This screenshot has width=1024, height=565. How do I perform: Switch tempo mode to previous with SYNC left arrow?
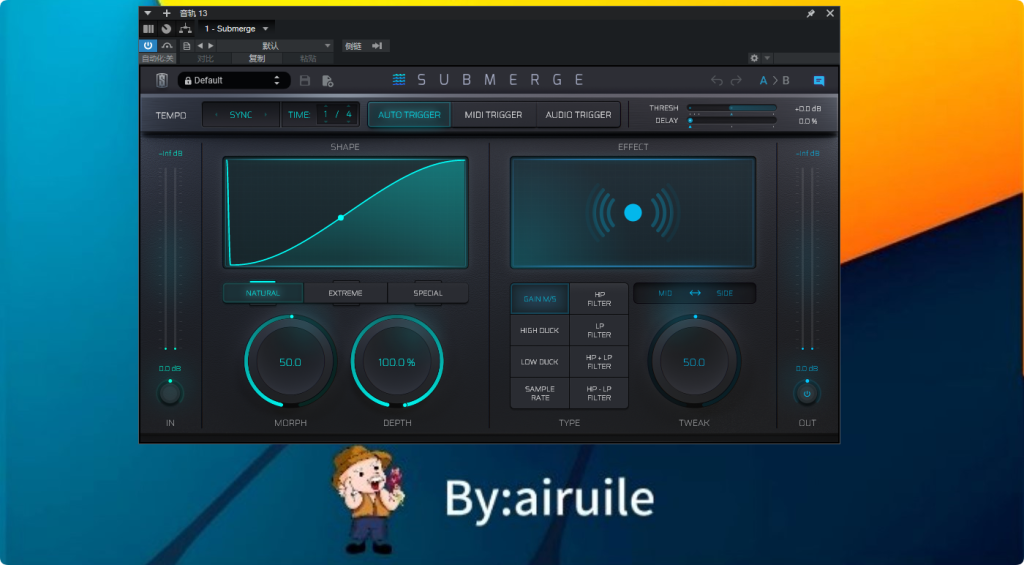216,115
